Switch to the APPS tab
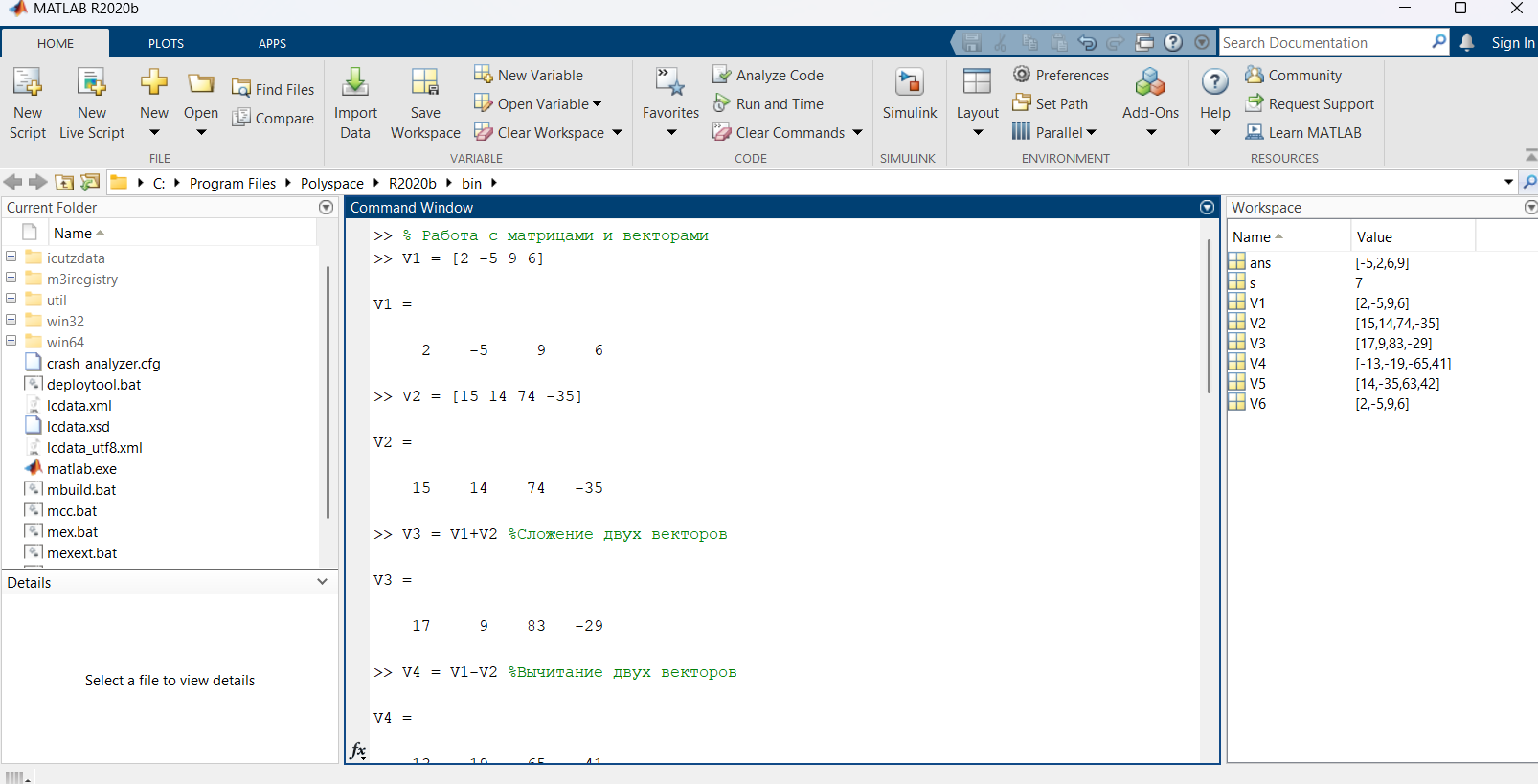Screen dimensions: 1538x784 point(272,43)
